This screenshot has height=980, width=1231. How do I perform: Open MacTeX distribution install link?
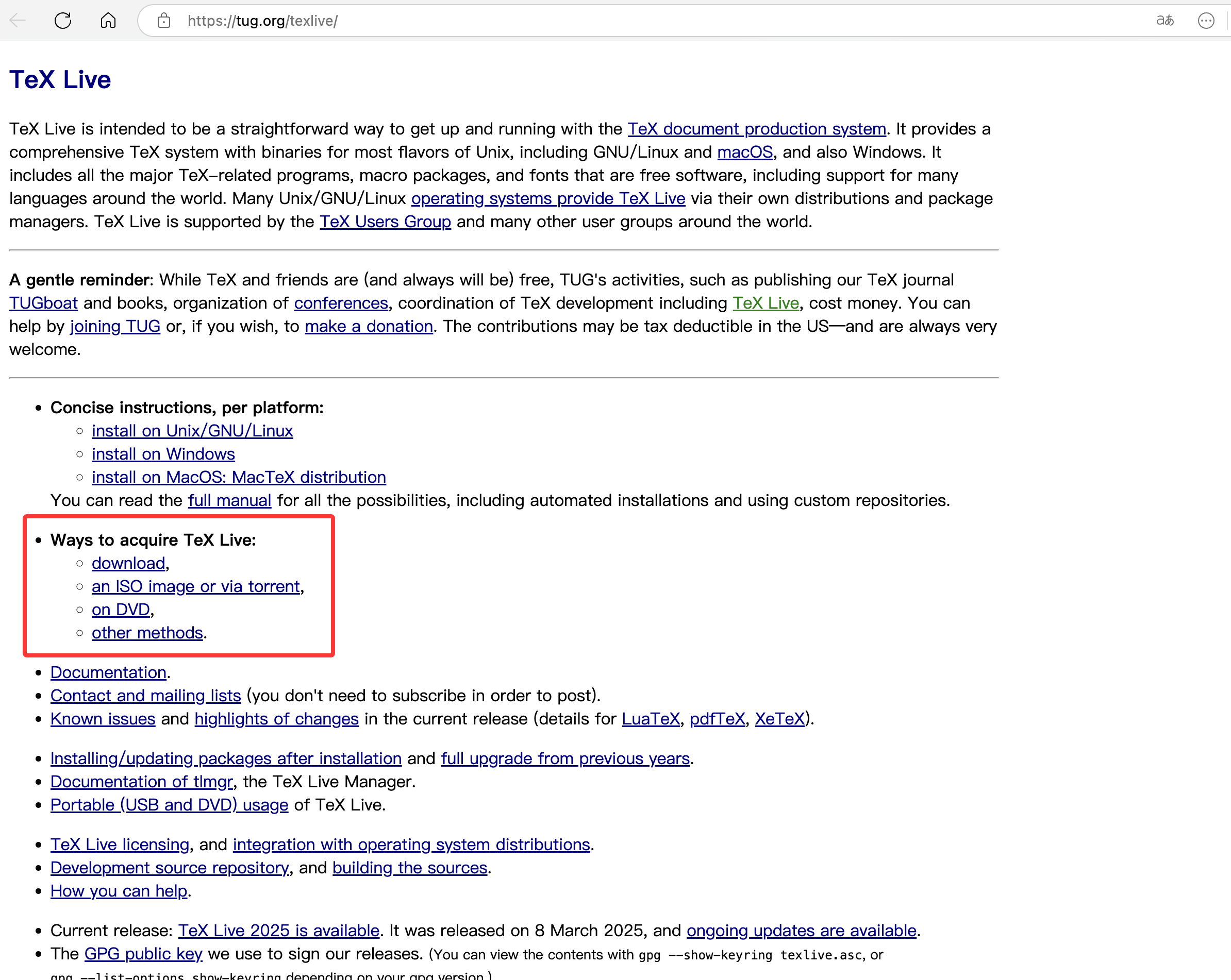239,477
